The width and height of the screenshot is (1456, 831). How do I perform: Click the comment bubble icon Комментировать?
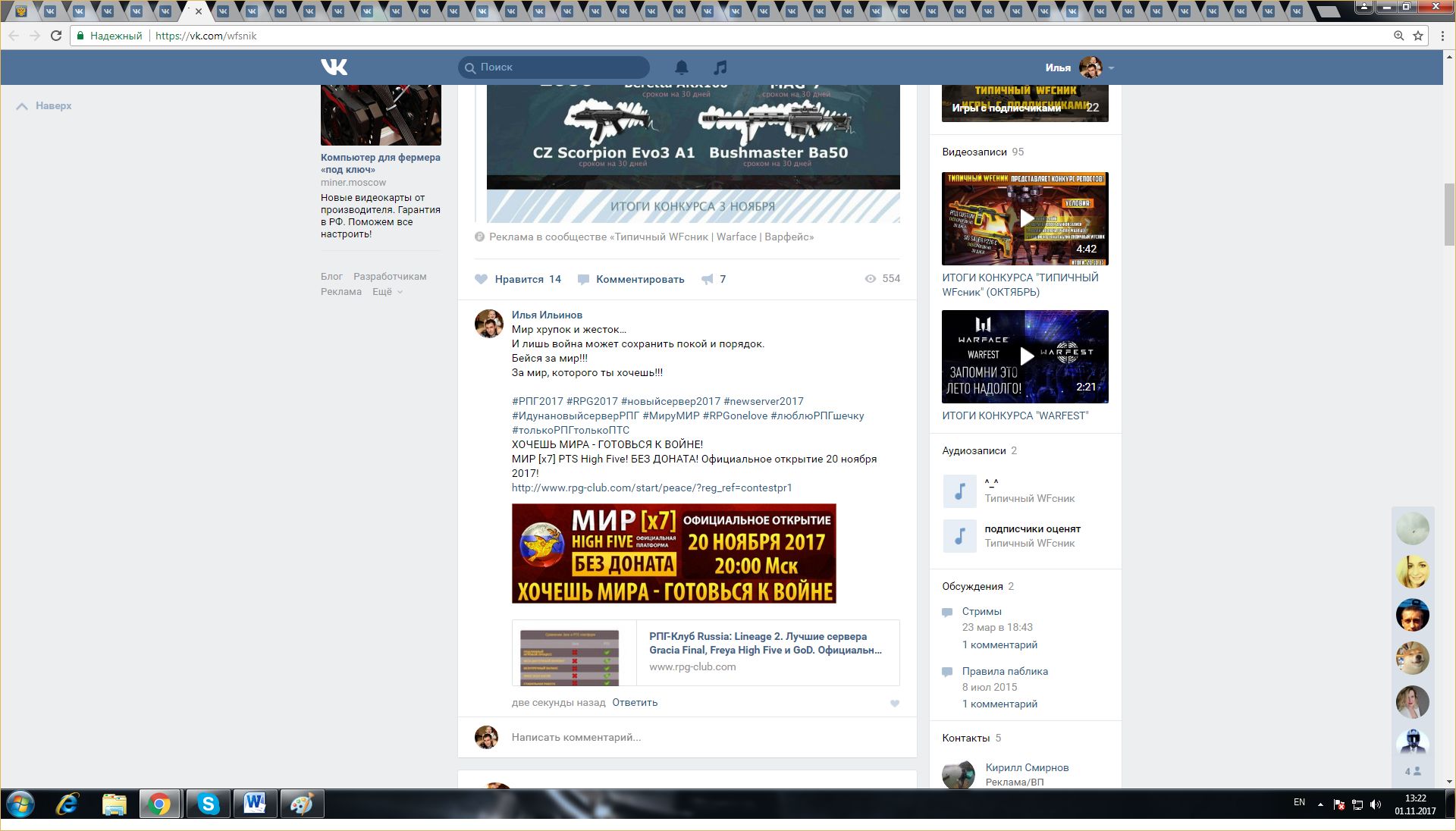[x=584, y=279]
